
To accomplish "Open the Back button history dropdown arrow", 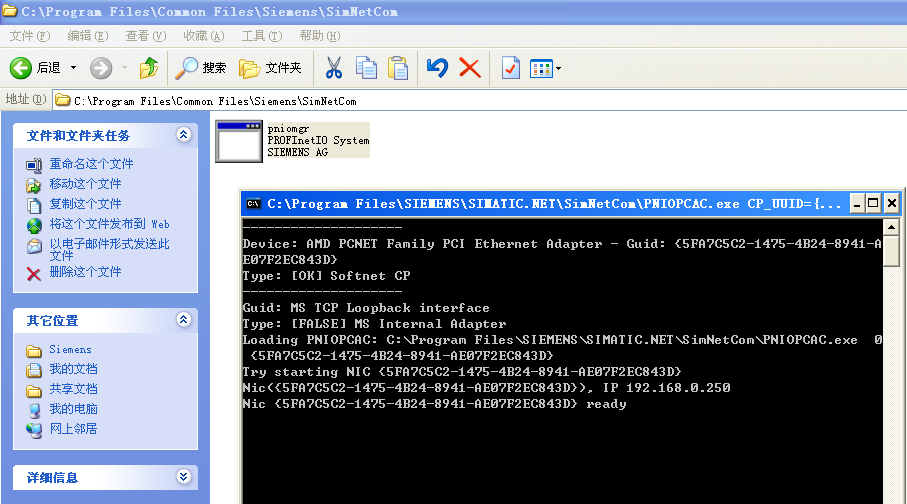I will [73, 68].
